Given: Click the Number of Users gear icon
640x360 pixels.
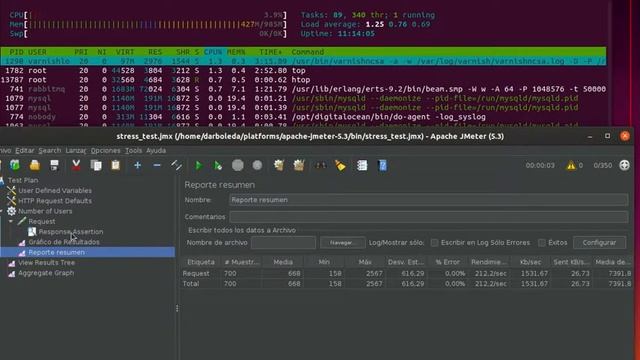Looking at the screenshot, I should (x=11, y=211).
